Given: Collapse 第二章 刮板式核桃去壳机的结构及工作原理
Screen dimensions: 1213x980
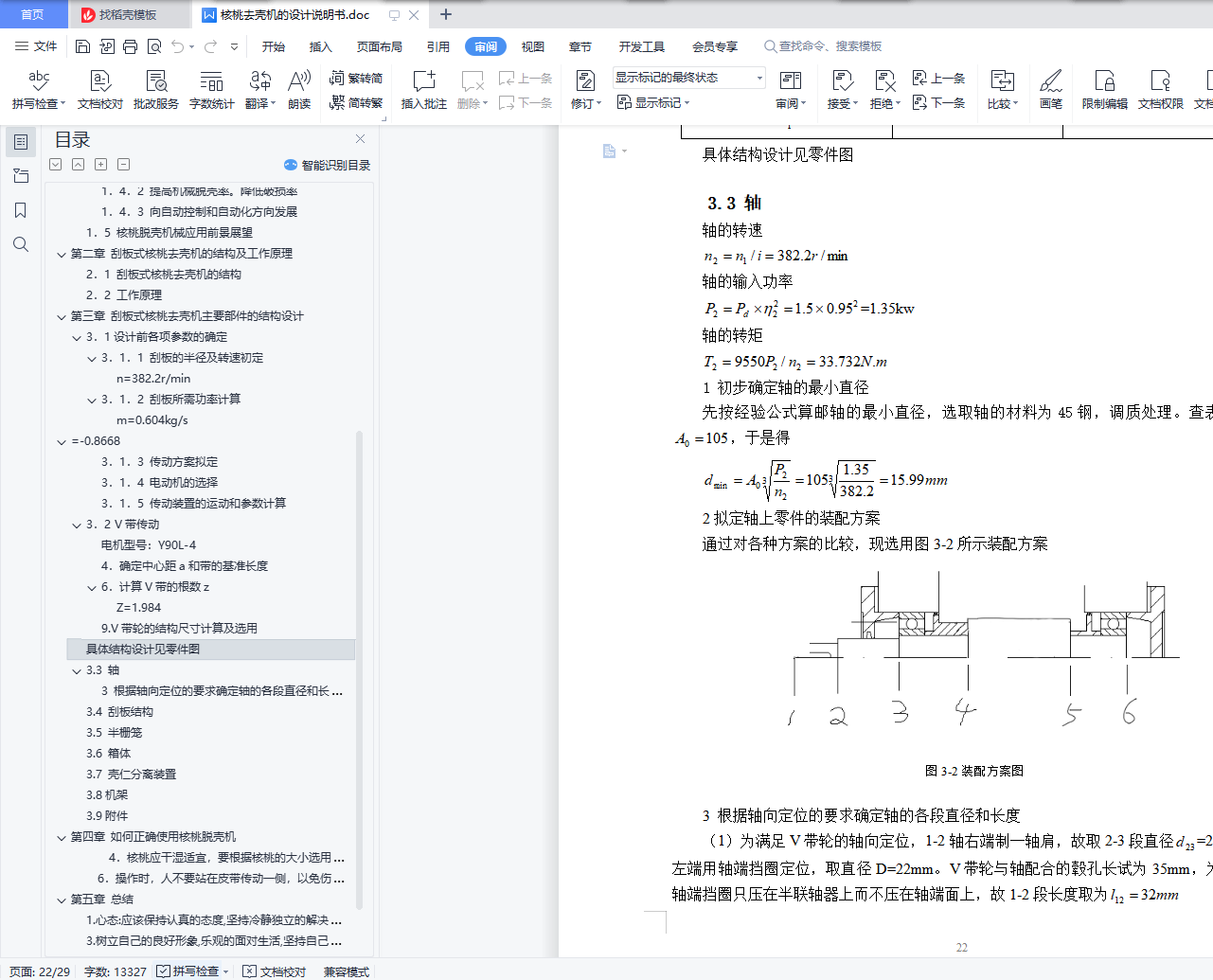Looking at the screenshot, I should (x=62, y=254).
